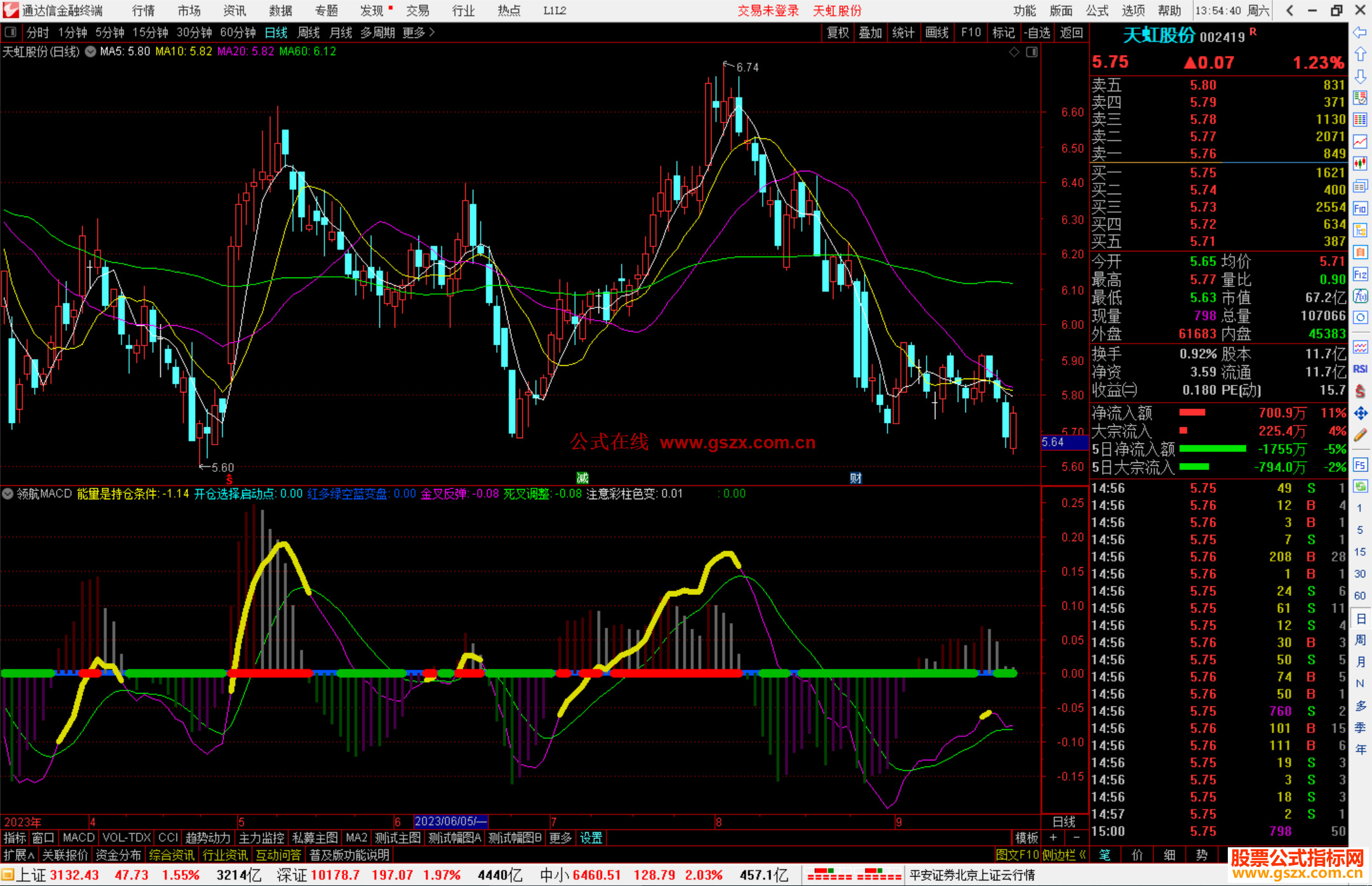Click the blue left arrow sidebar icon
1372x886 pixels.
(1360, 32)
